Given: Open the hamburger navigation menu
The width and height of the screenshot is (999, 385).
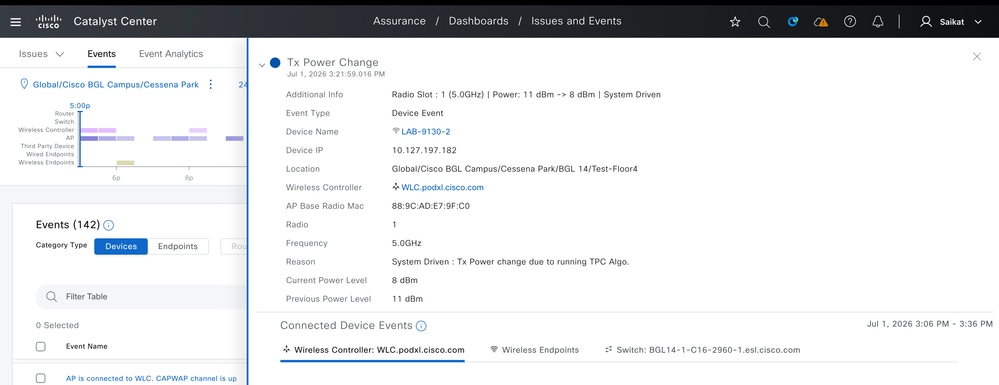Looking at the screenshot, I should [16, 22].
